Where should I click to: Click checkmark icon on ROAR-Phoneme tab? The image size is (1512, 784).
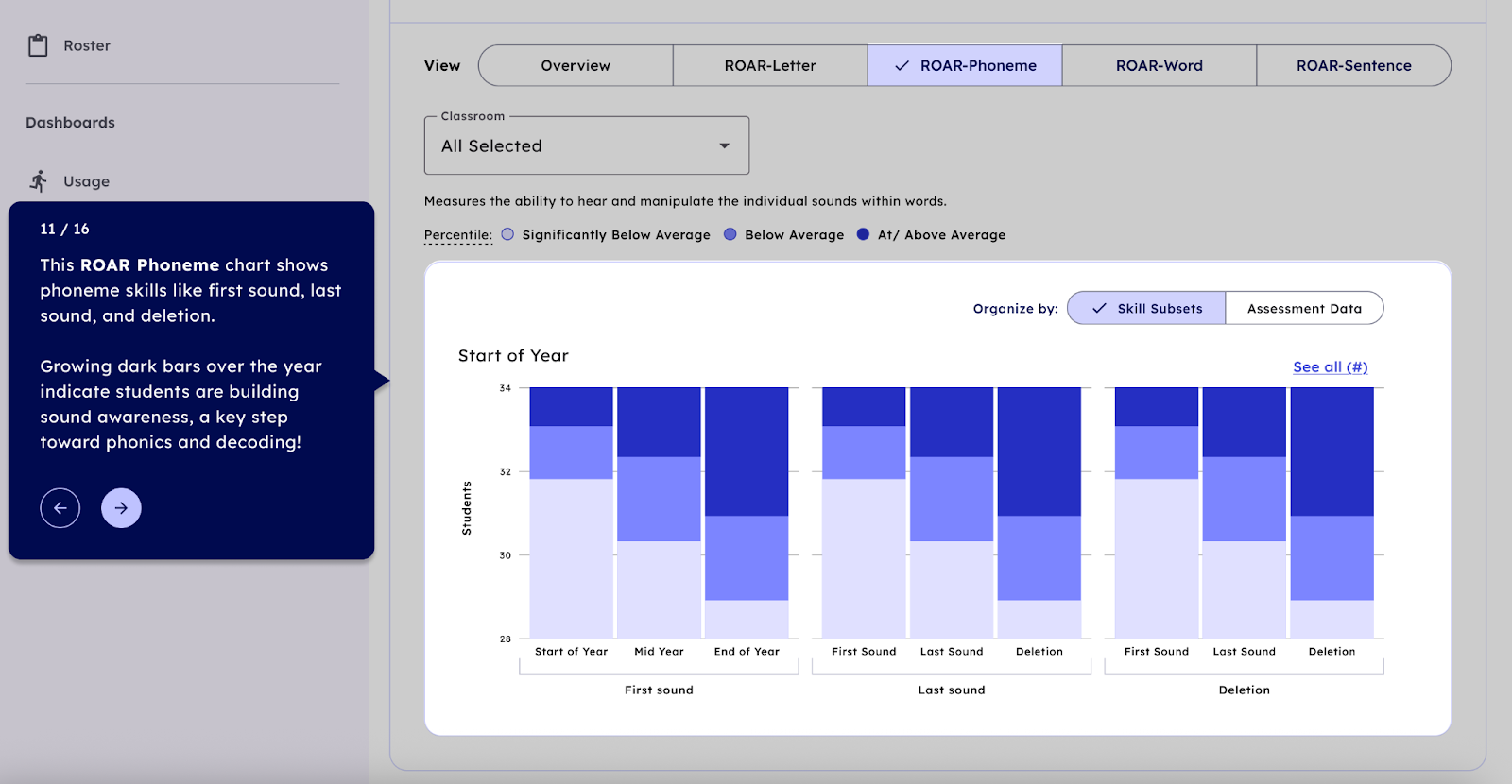click(x=902, y=66)
